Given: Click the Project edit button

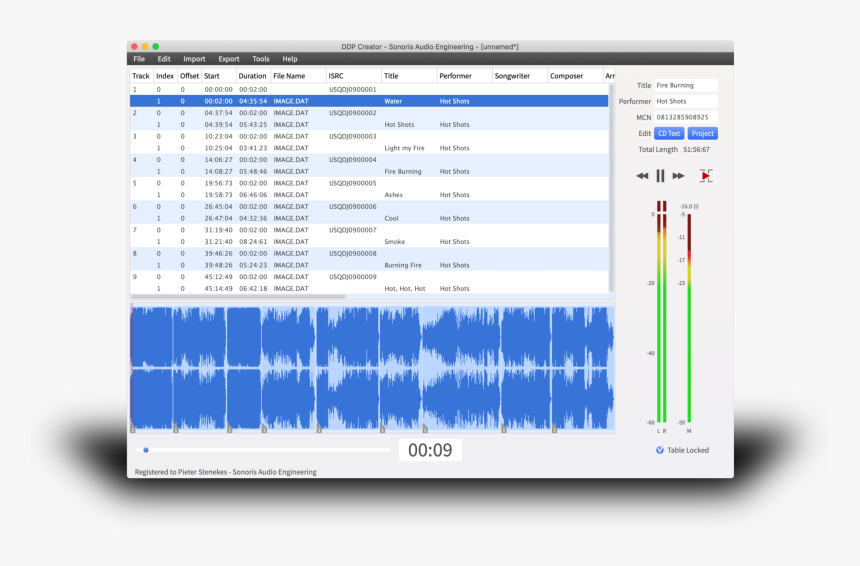Looking at the screenshot, I should [x=703, y=133].
